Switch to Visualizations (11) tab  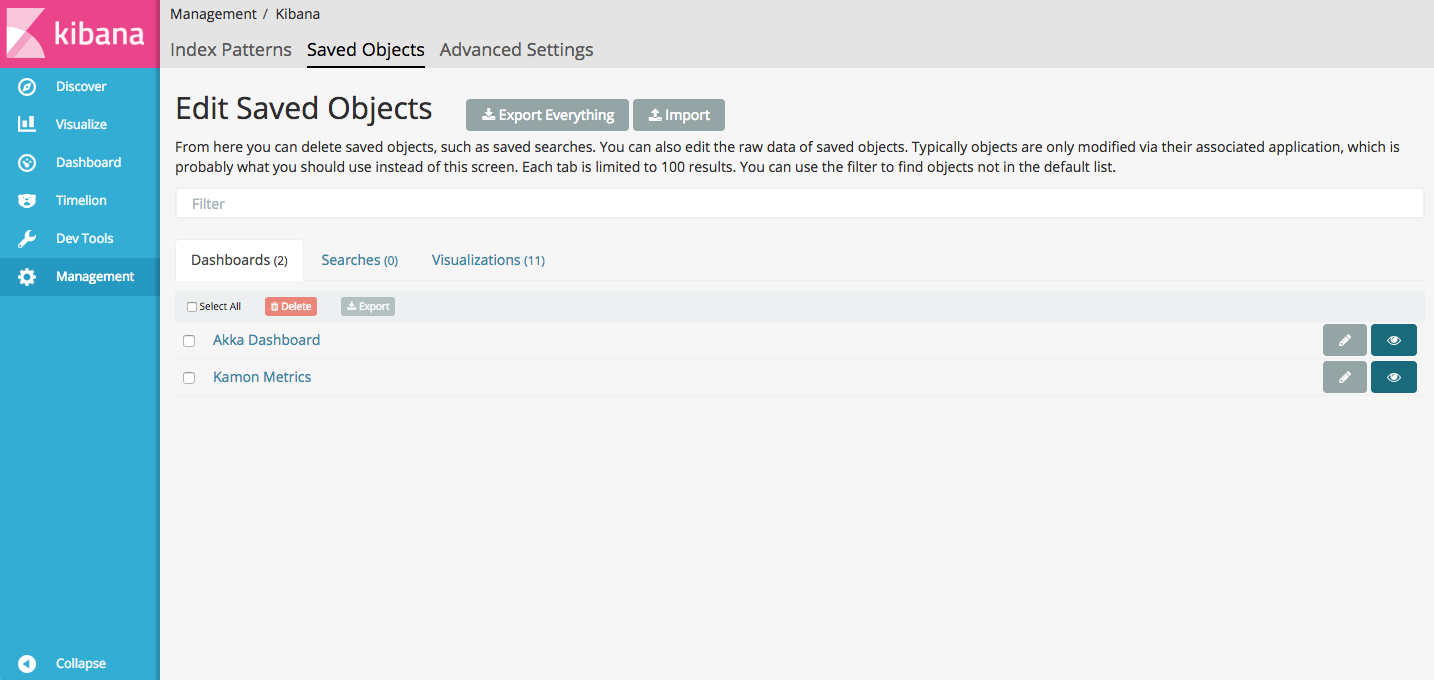[x=488, y=260]
